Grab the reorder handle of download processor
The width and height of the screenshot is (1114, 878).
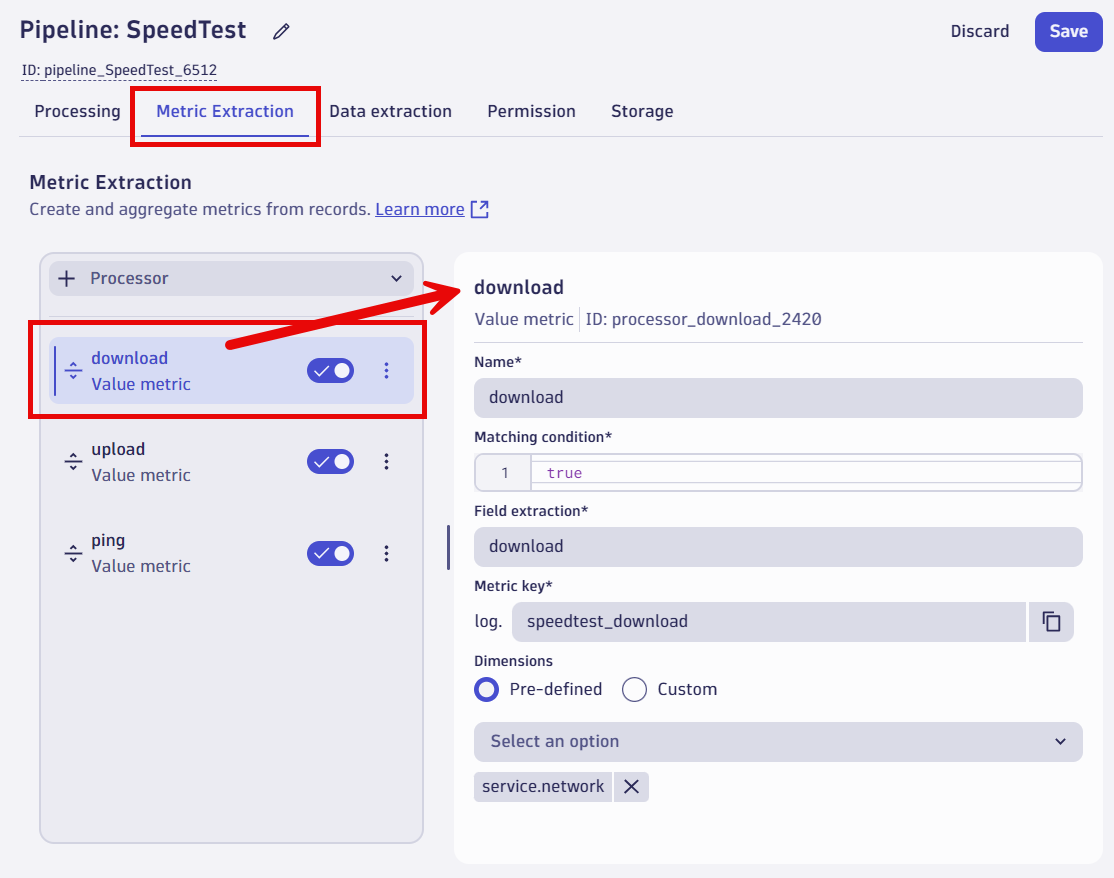point(73,370)
